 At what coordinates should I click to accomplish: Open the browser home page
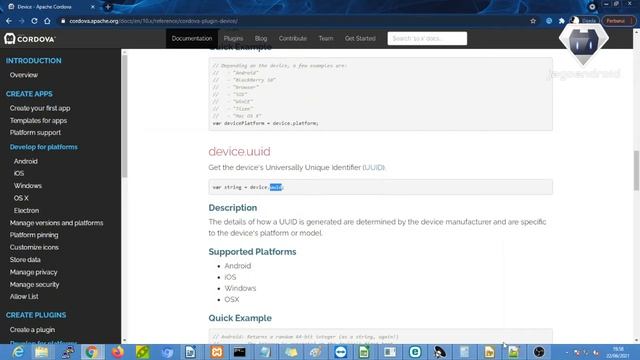[x=47, y=21]
